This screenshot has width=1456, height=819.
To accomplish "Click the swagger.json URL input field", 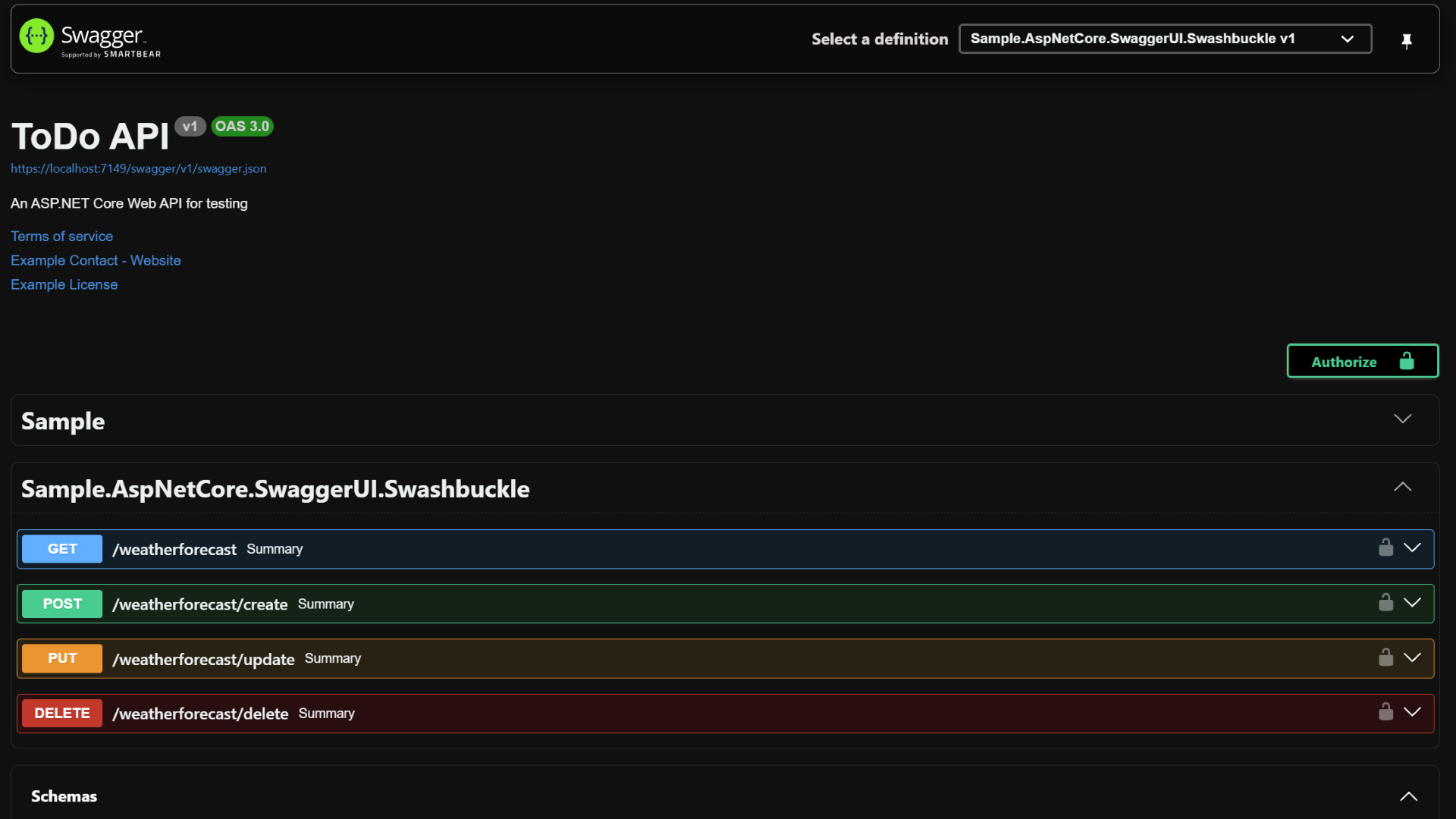I will (138, 168).
